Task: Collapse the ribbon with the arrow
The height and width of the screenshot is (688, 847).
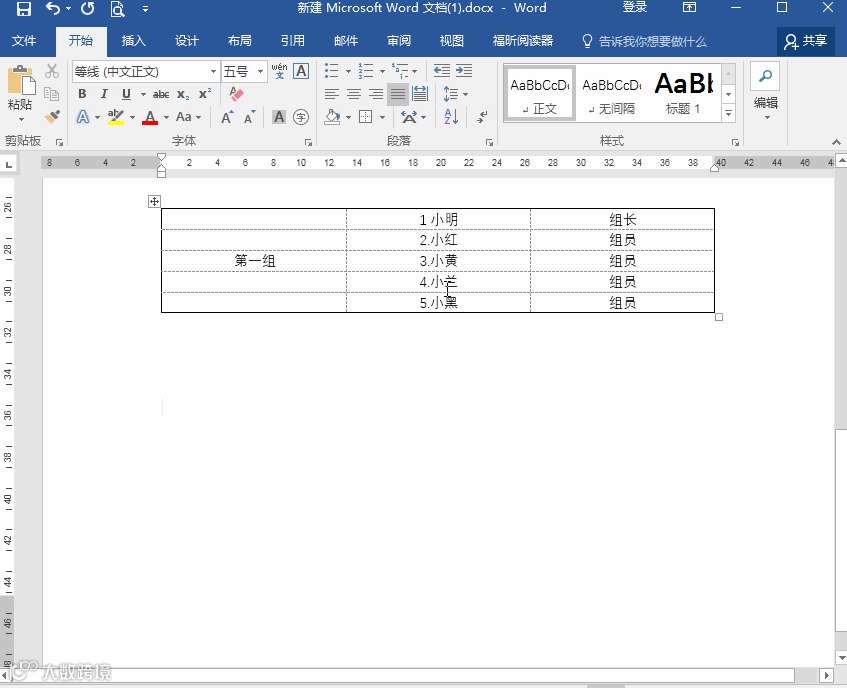Action: coord(836,143)
